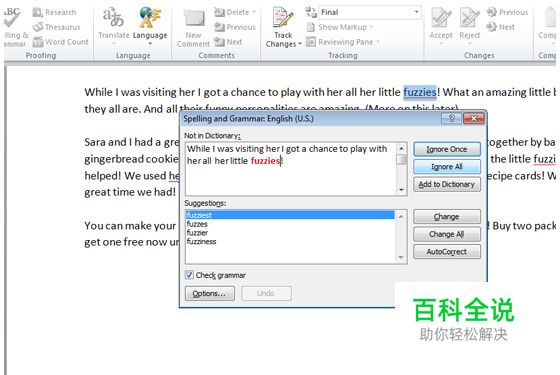Click the Accept change icon
This screenshot has height=375, width=560.
[441, 18]
